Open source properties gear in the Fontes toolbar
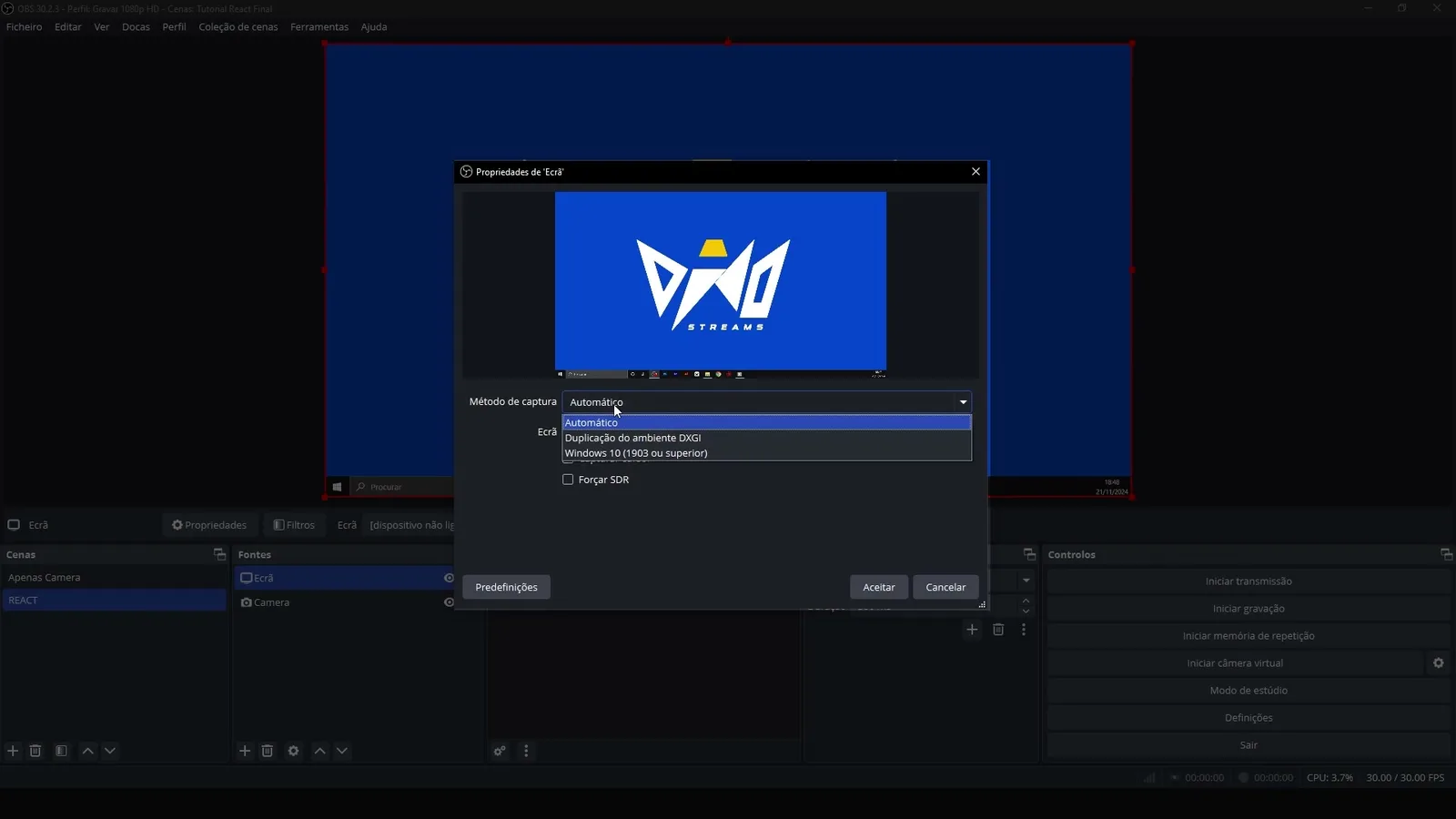The image size is (1456, 819). (x=293, y=751)
